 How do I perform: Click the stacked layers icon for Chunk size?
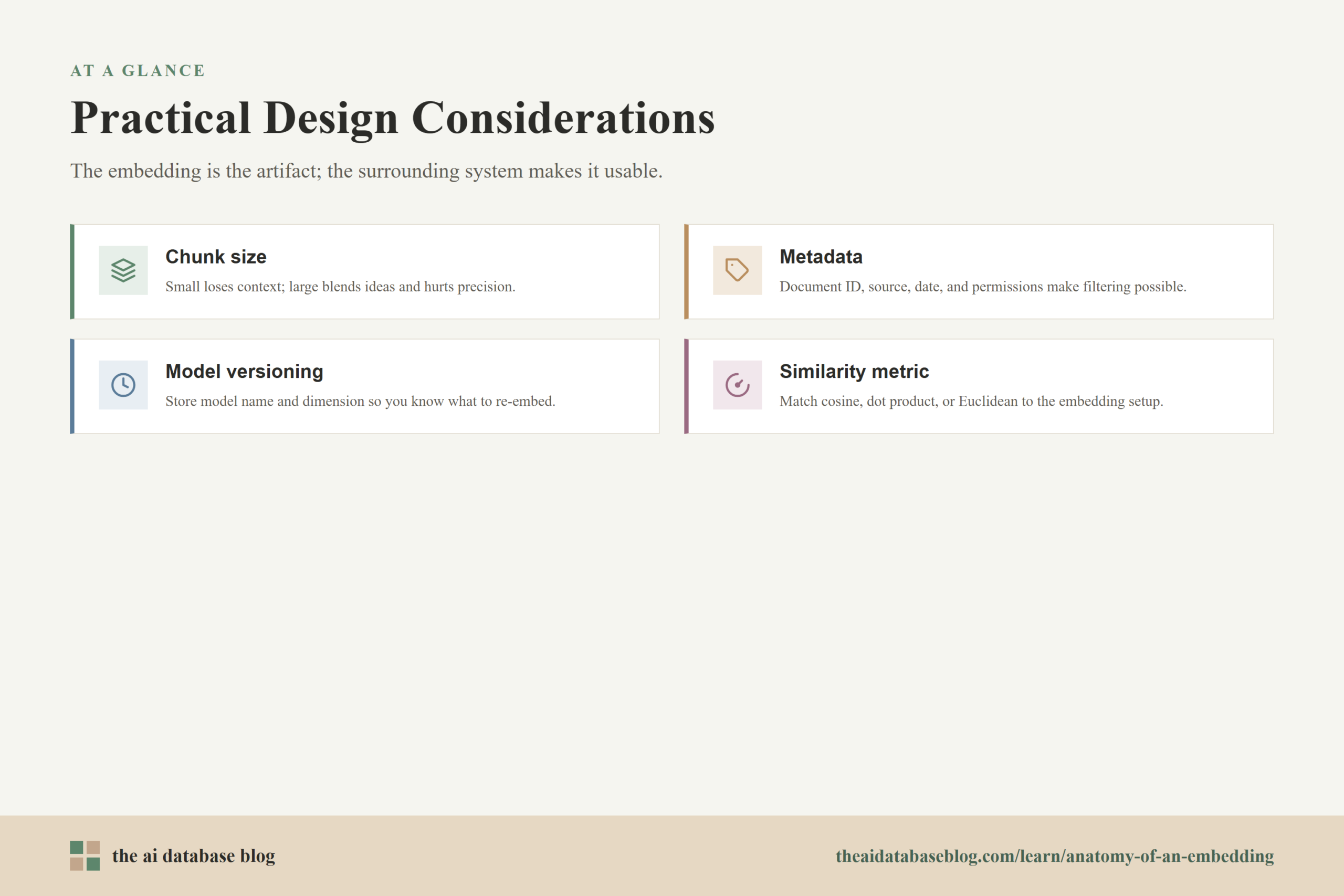pyautogui.click(x=123, y=270)
